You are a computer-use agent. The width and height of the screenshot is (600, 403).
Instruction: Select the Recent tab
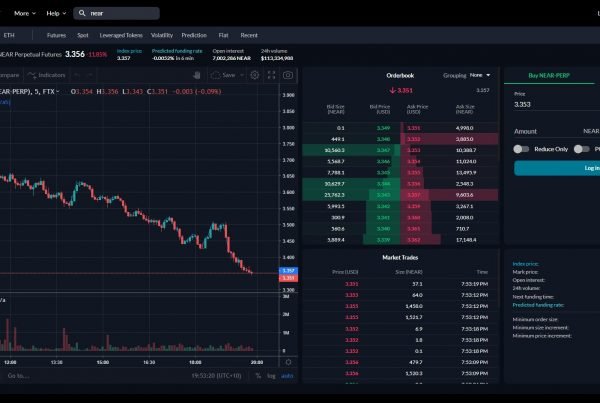[x=249, y=35]
